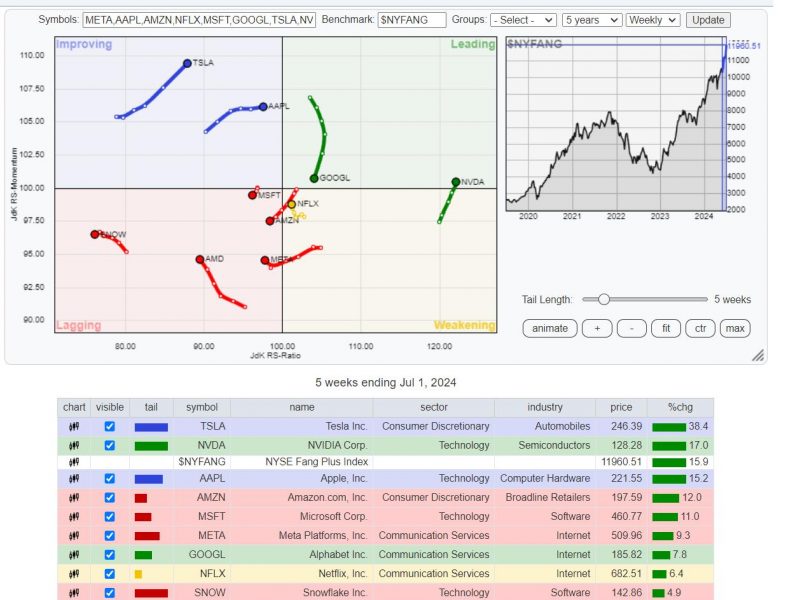Screen dimensions: 800x600
Task: Click NVDA green tail color swatch
Action: click(151, 446)
